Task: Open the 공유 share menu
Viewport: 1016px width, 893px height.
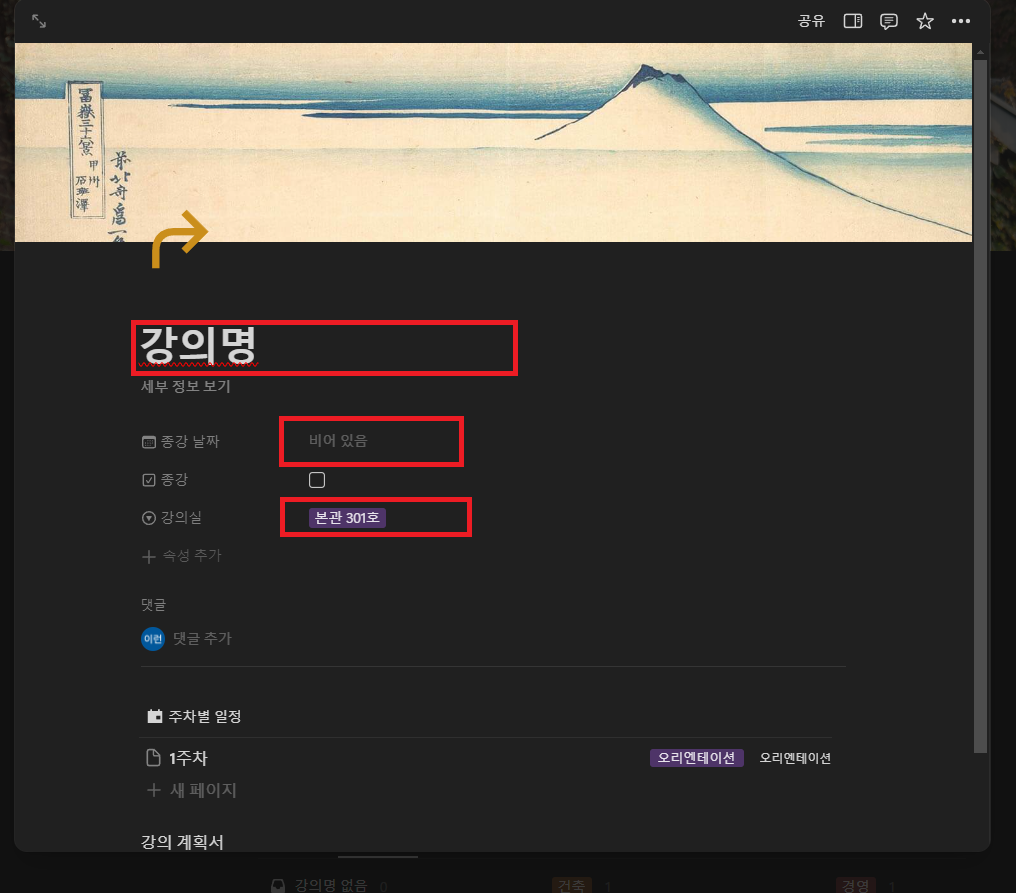Action: click(x=811, y=21)
